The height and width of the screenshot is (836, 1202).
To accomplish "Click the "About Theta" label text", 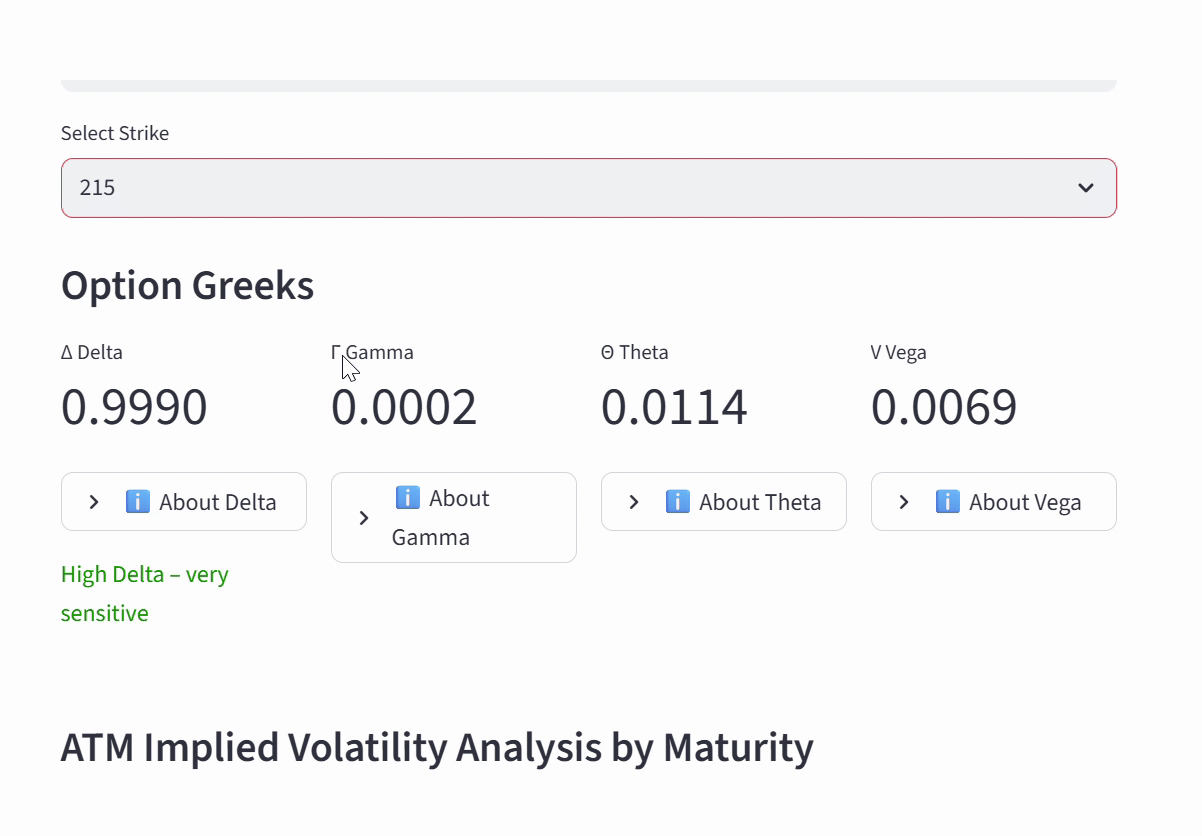I will pyautogui.click(x=760, y=502).
